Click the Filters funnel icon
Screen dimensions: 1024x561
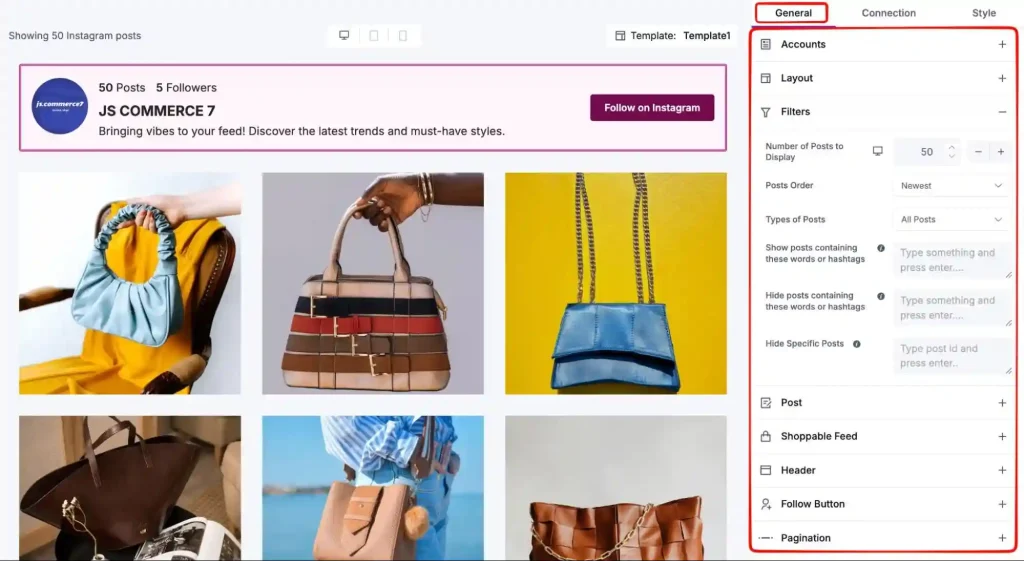[x=765, y=112]
